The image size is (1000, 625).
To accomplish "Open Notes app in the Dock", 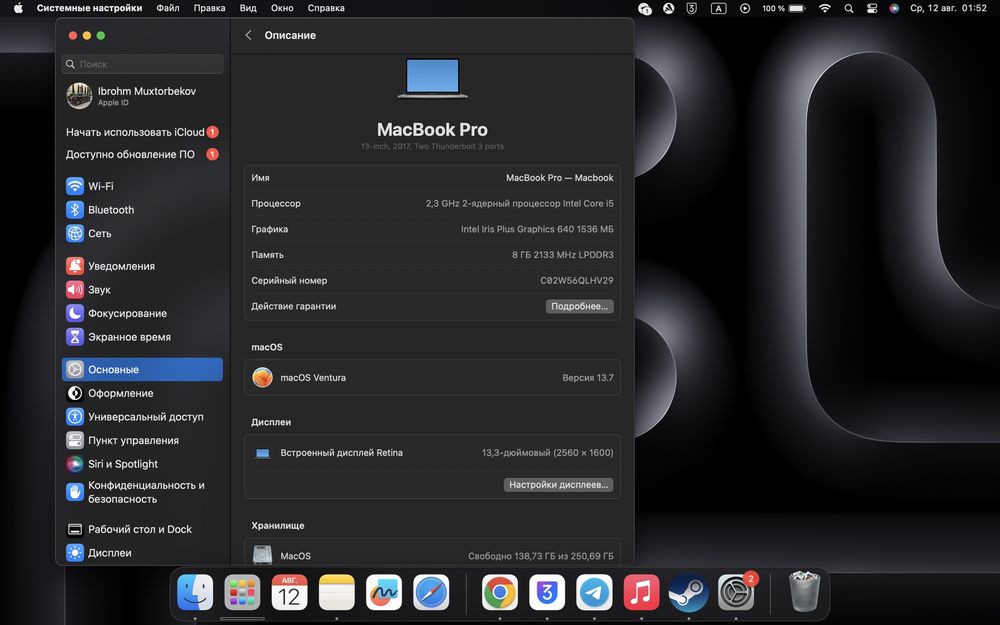I will pos(337,592).
